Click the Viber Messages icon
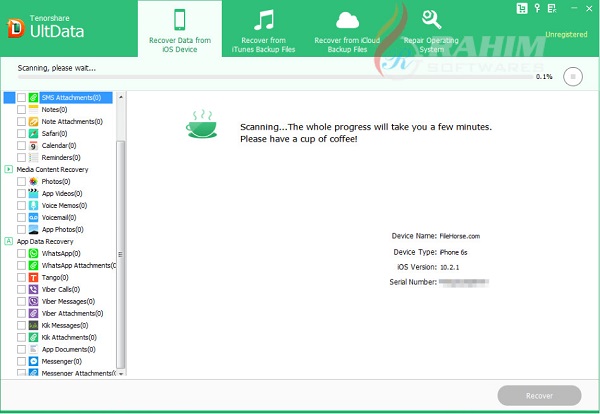The height and width of the screenshot is (414, 600). 33,302
